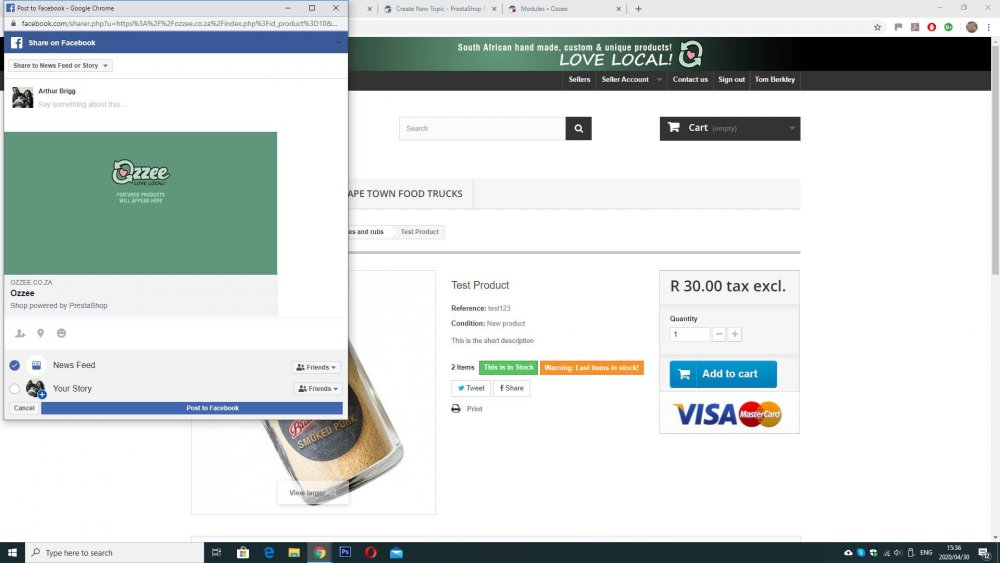Click the Windows taskbar search box

tap(115, 553)
